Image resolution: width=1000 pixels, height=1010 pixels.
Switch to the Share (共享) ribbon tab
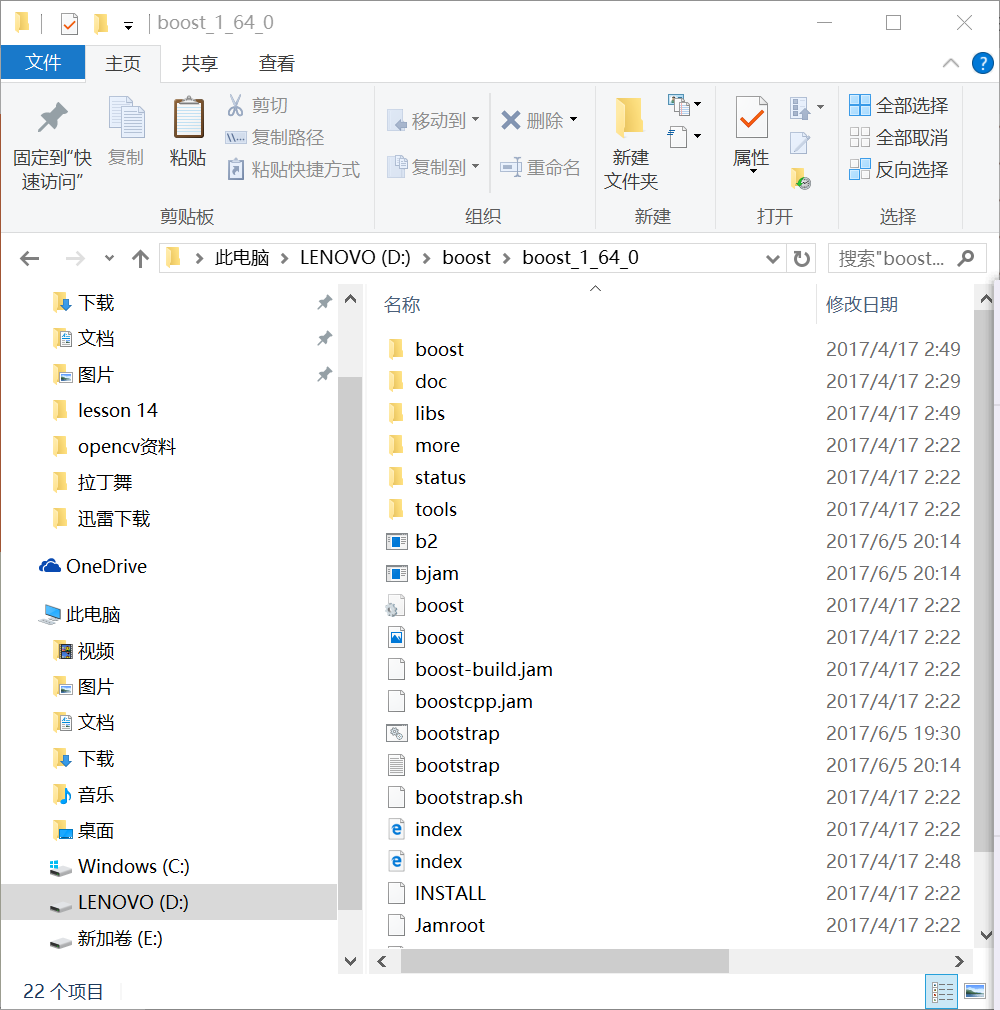click(x=200, y=63)
